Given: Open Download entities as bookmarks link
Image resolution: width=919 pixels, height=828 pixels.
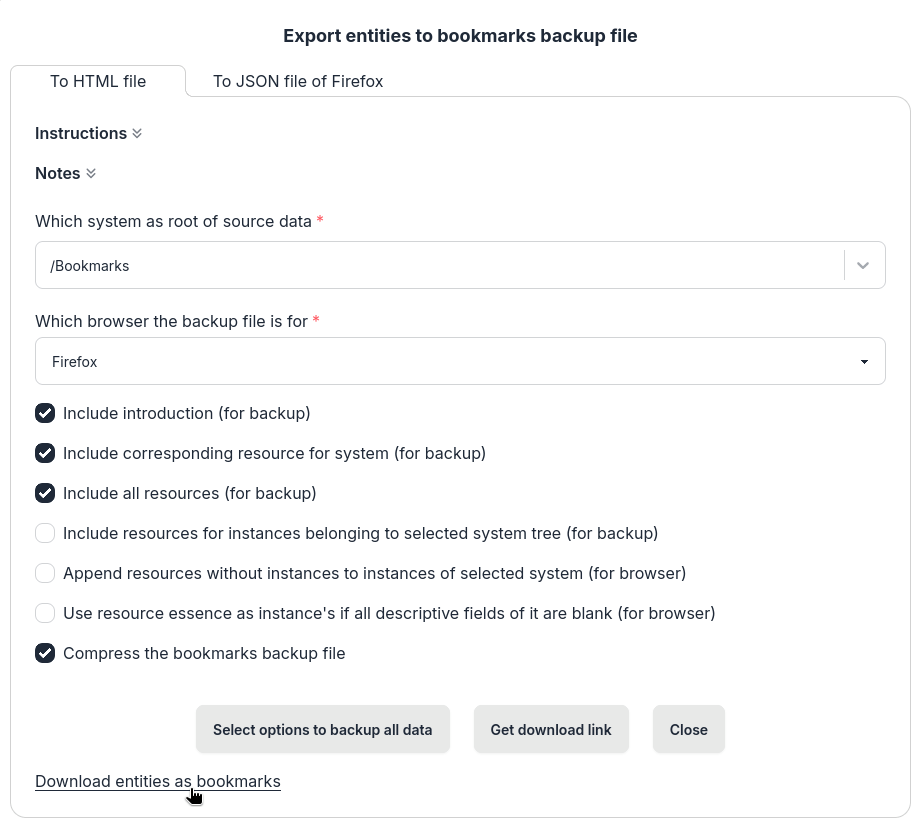Looking at the screenshot, I should [158, 782].
